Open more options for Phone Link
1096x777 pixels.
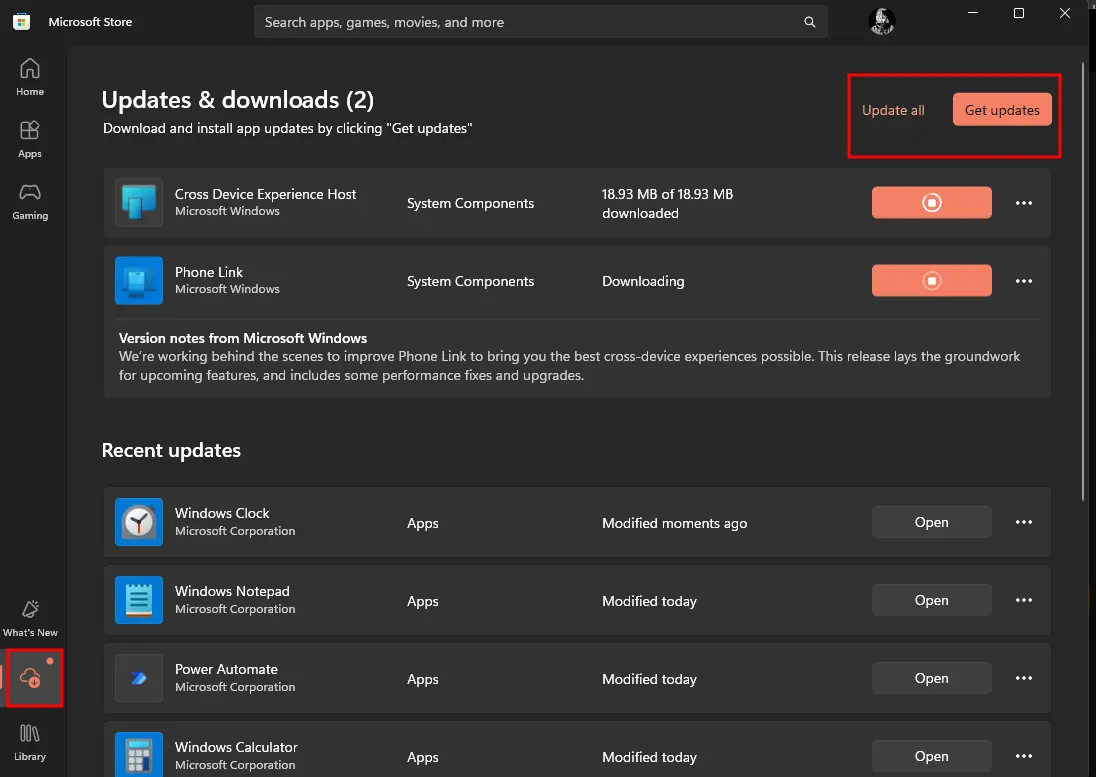coord(1023,281)
